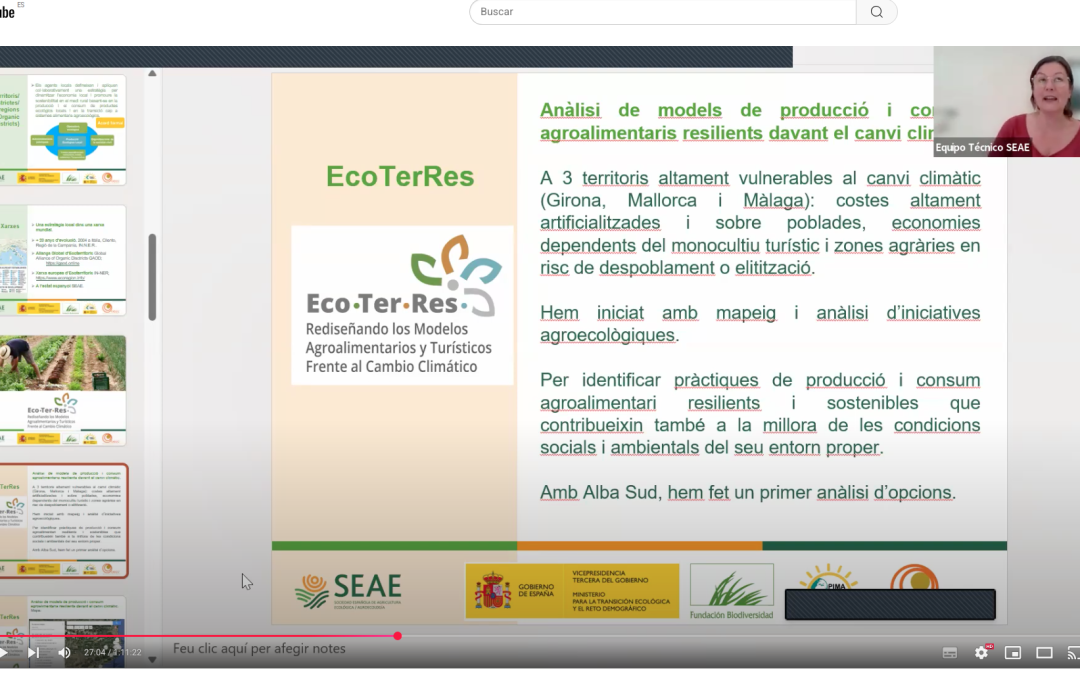This screenshot has height=675, width=1080.
Task: Click the 'A 3 territoris altament vulnerables' paragraph
Action: click(760, 222)
